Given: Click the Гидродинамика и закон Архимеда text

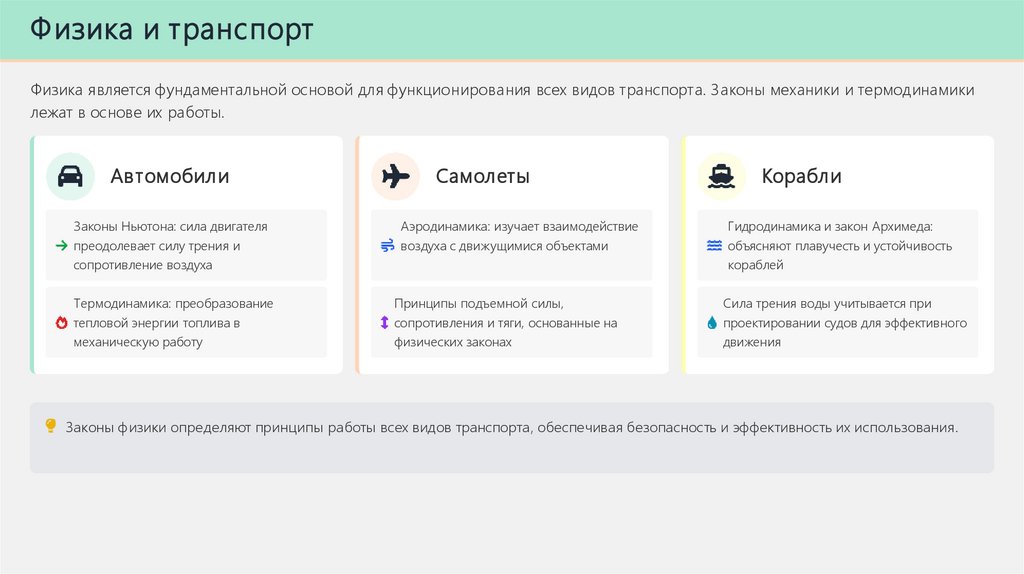Looking at the screenshot, I should click(840, 246).
